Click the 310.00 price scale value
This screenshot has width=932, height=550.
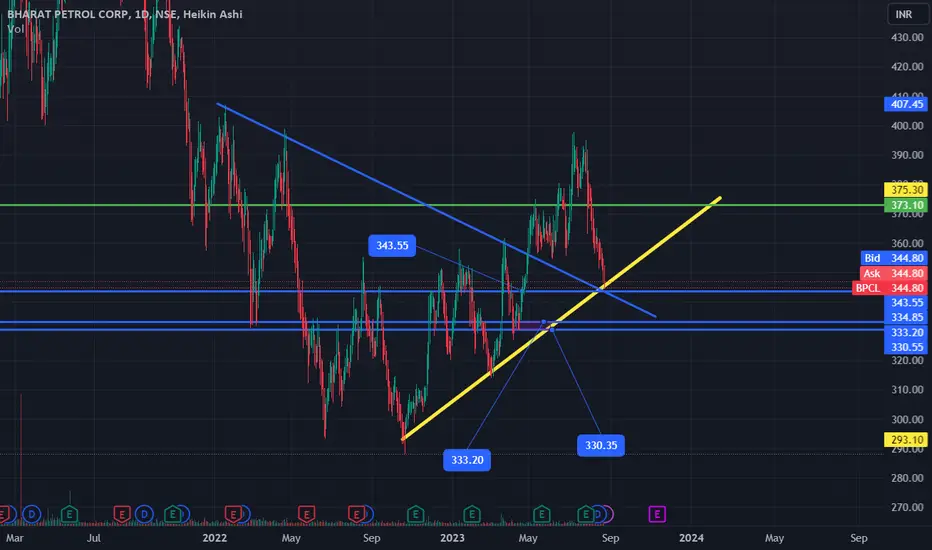coord(907,390)
